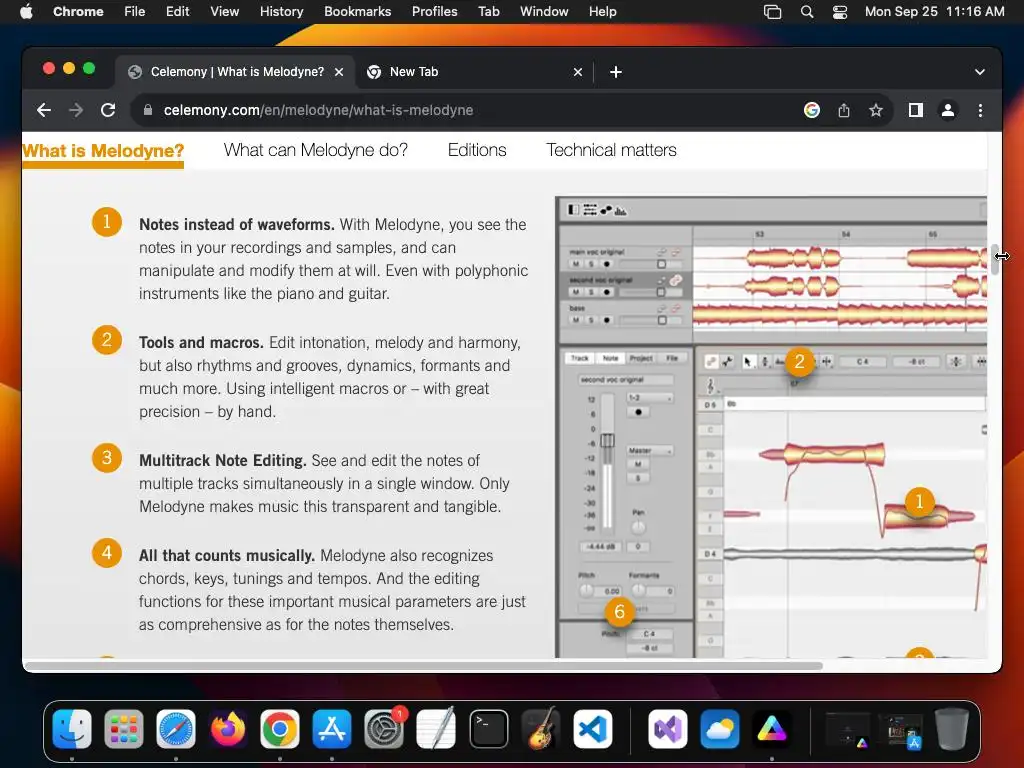Click the Stage Manager menu bar icon
This screenshot has height=768, width=1024.
(773, 12)
